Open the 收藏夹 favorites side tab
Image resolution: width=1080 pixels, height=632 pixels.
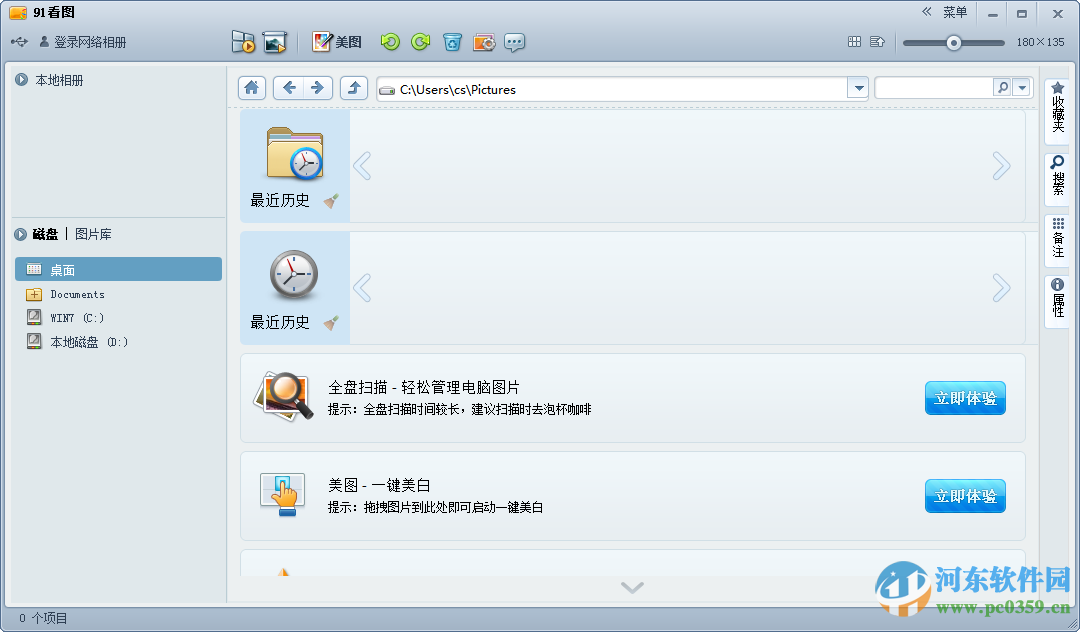click(1057, 110)
